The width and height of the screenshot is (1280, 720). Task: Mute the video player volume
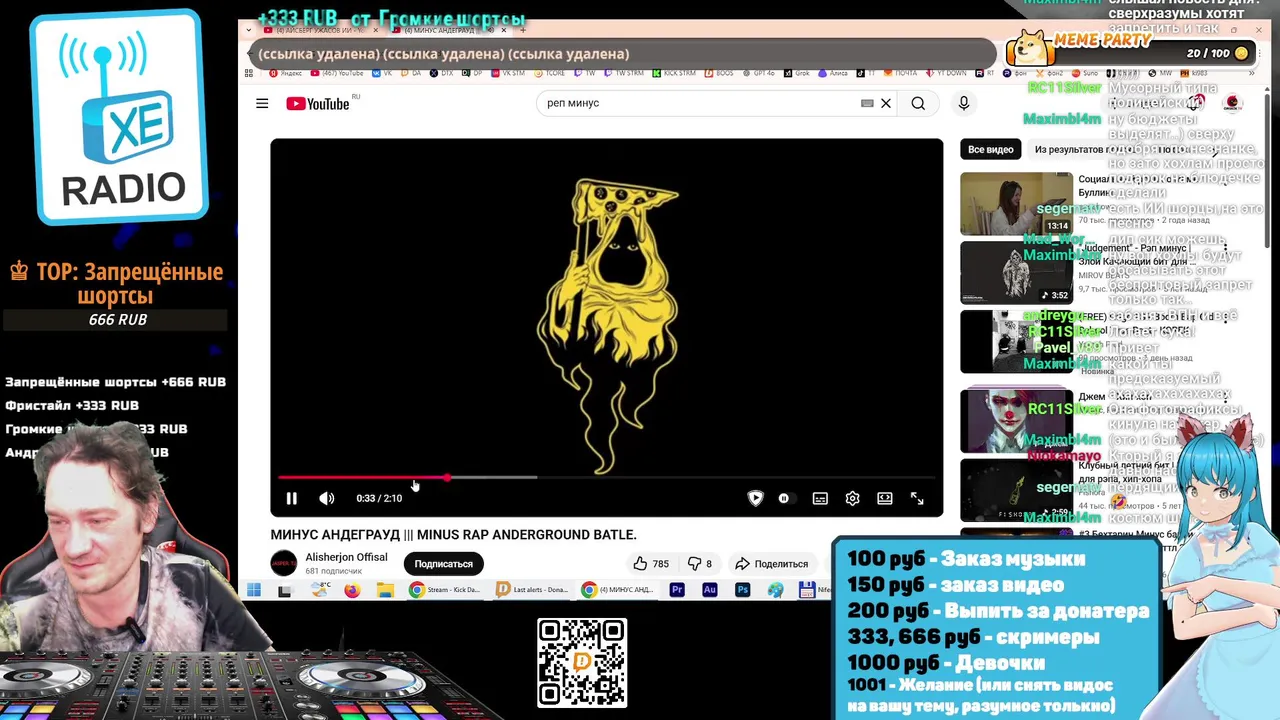[326, 498]
